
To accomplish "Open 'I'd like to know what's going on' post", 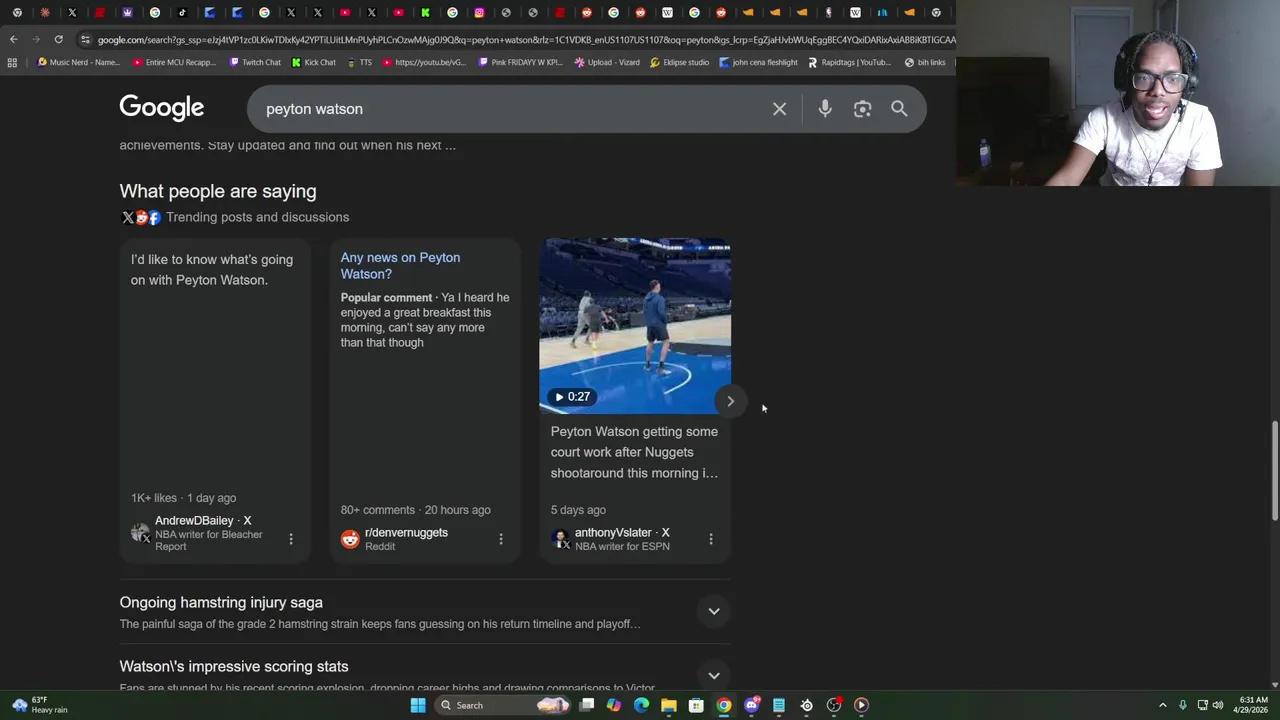I will [x=212, y=270].
